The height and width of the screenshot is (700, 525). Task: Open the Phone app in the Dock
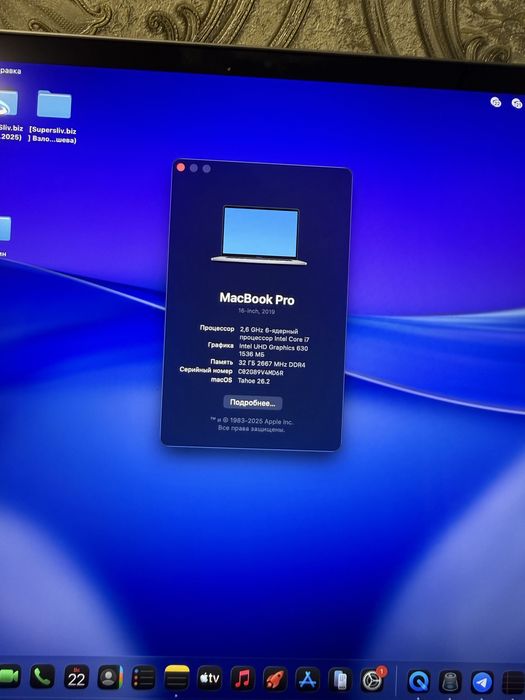[42, 677]
